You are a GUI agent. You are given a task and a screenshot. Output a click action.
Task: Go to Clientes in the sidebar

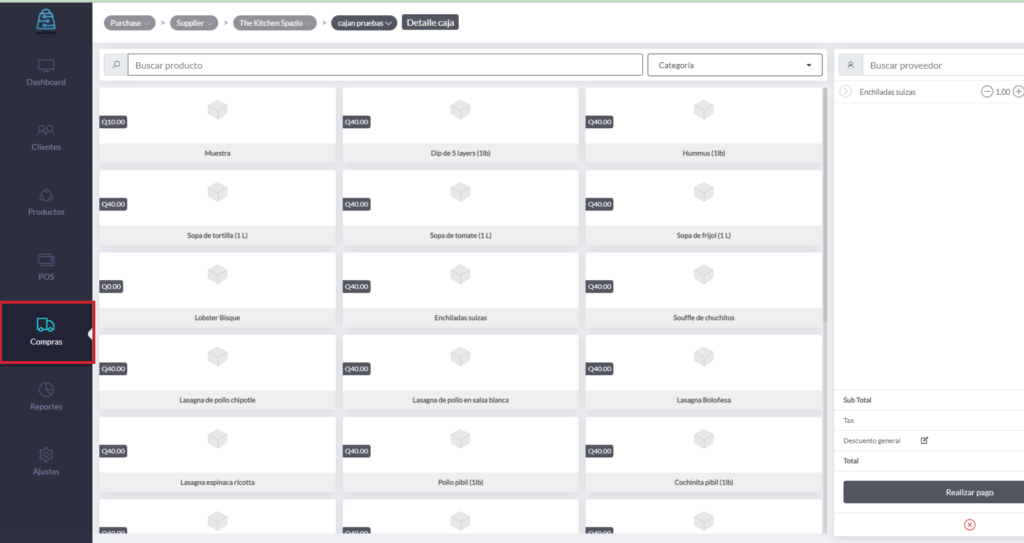[46, 137]
